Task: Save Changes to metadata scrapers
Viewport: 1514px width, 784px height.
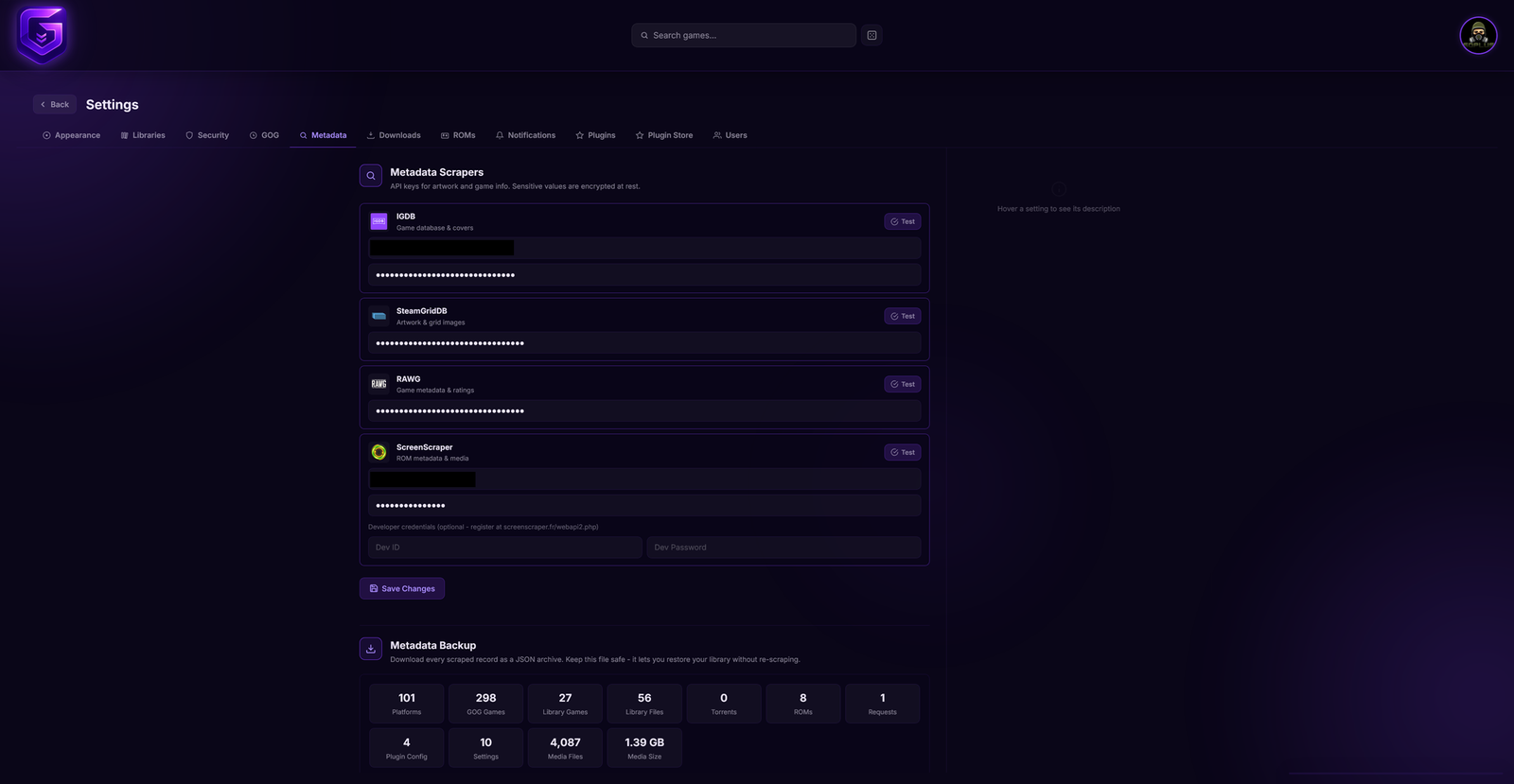Action: (x=402, y=588)
